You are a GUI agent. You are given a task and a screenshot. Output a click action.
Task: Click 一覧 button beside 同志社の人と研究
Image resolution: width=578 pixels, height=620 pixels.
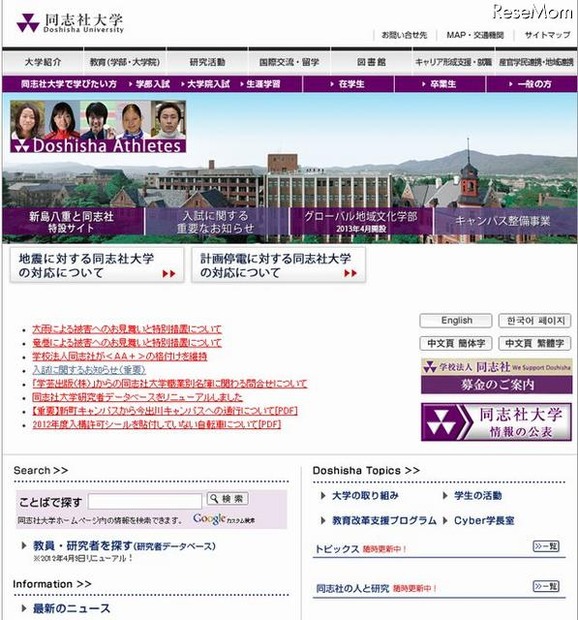pos(546,586)
